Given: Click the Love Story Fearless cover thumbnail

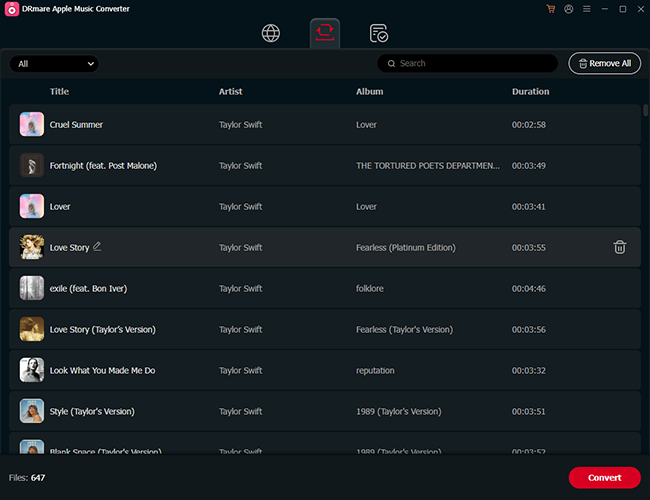Looking at the screenshot, I should point(32,247).
